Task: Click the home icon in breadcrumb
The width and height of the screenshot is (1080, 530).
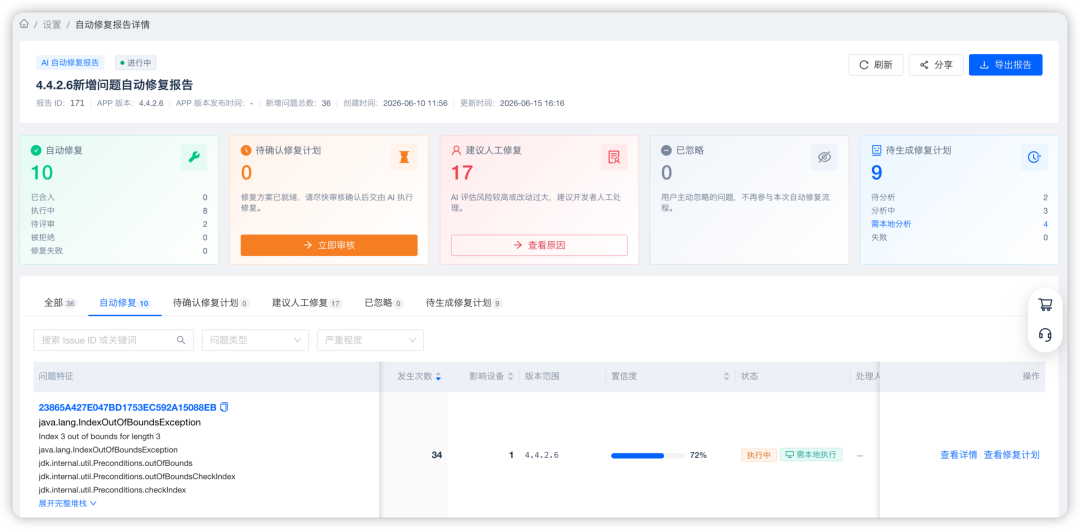Action: 24,24
